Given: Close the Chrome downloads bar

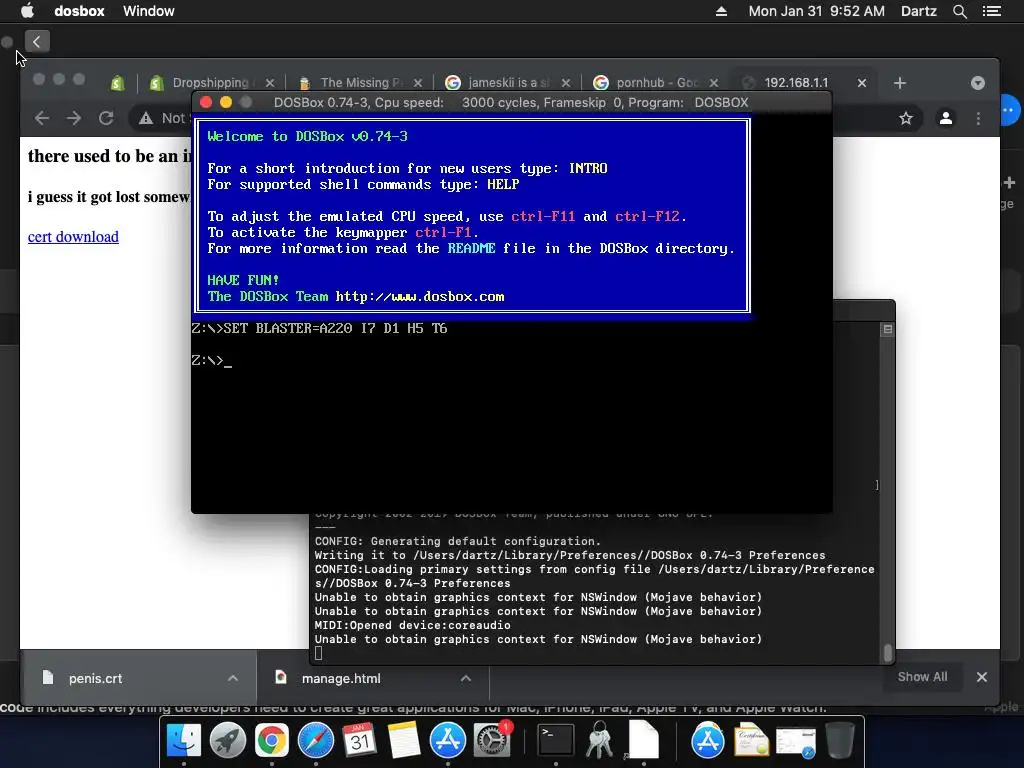Looking at the screenshot, I should (982, 677).
